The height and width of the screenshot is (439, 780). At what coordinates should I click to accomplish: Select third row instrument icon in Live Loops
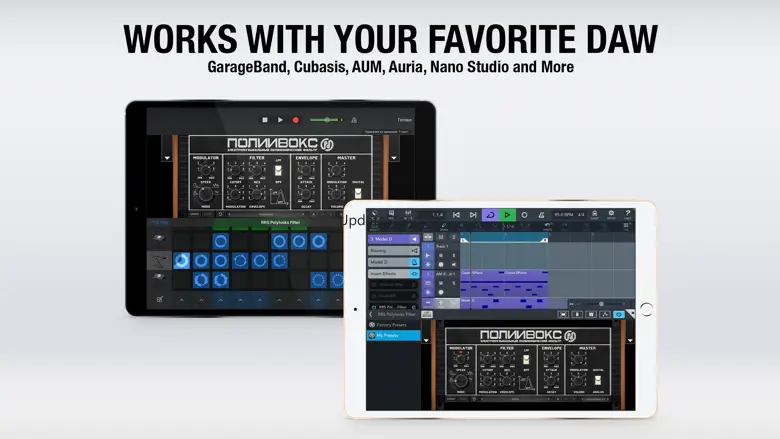159,277
